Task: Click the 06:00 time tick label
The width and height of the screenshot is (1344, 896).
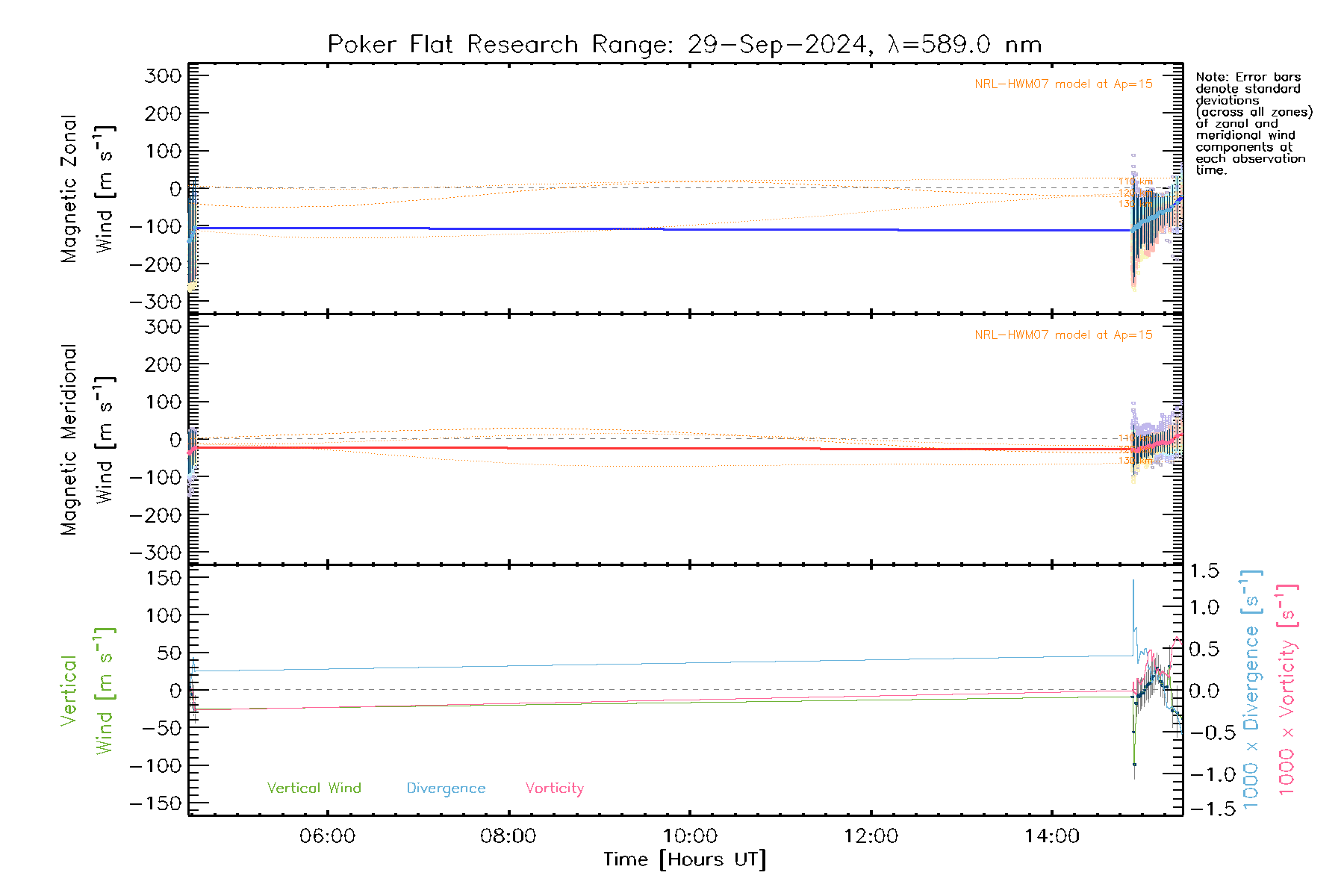Action: pyautogui.click(x=327, y=836)
